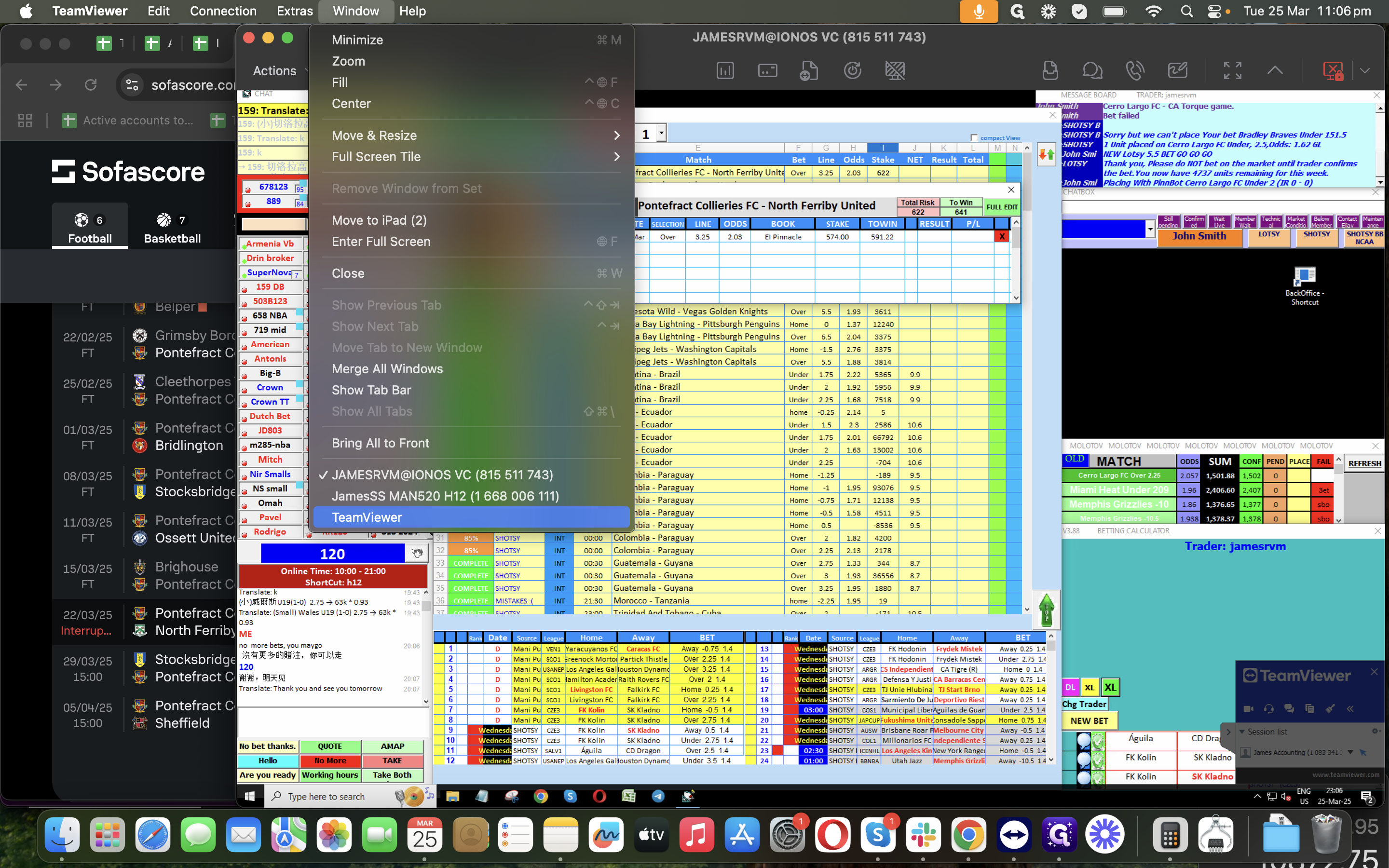
Task: Click the macOS Spotlight search icon
Action: pyautogui.click(x=1186, y=11)
